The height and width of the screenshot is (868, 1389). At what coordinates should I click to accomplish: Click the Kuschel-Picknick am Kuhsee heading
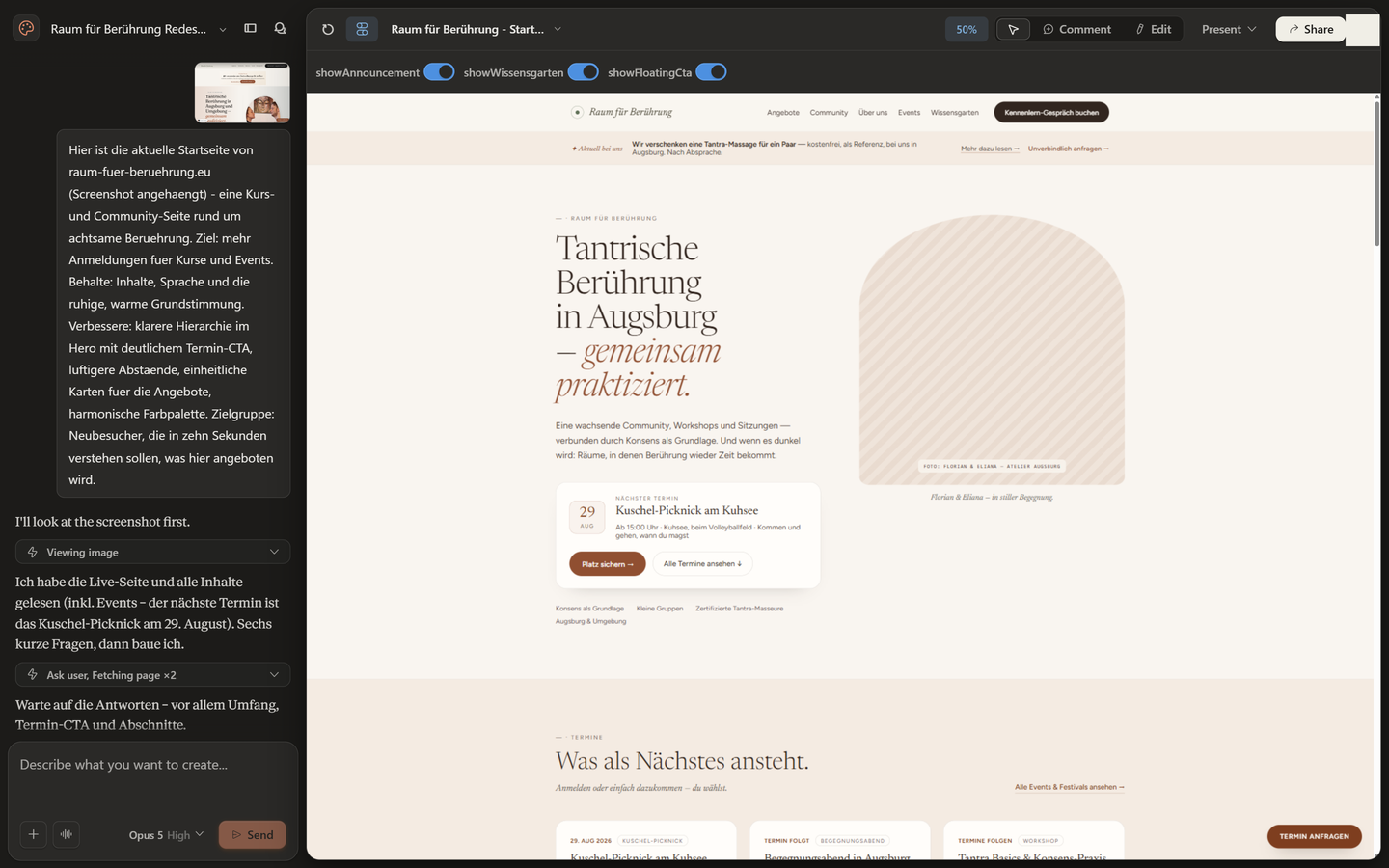pos(687,510)
